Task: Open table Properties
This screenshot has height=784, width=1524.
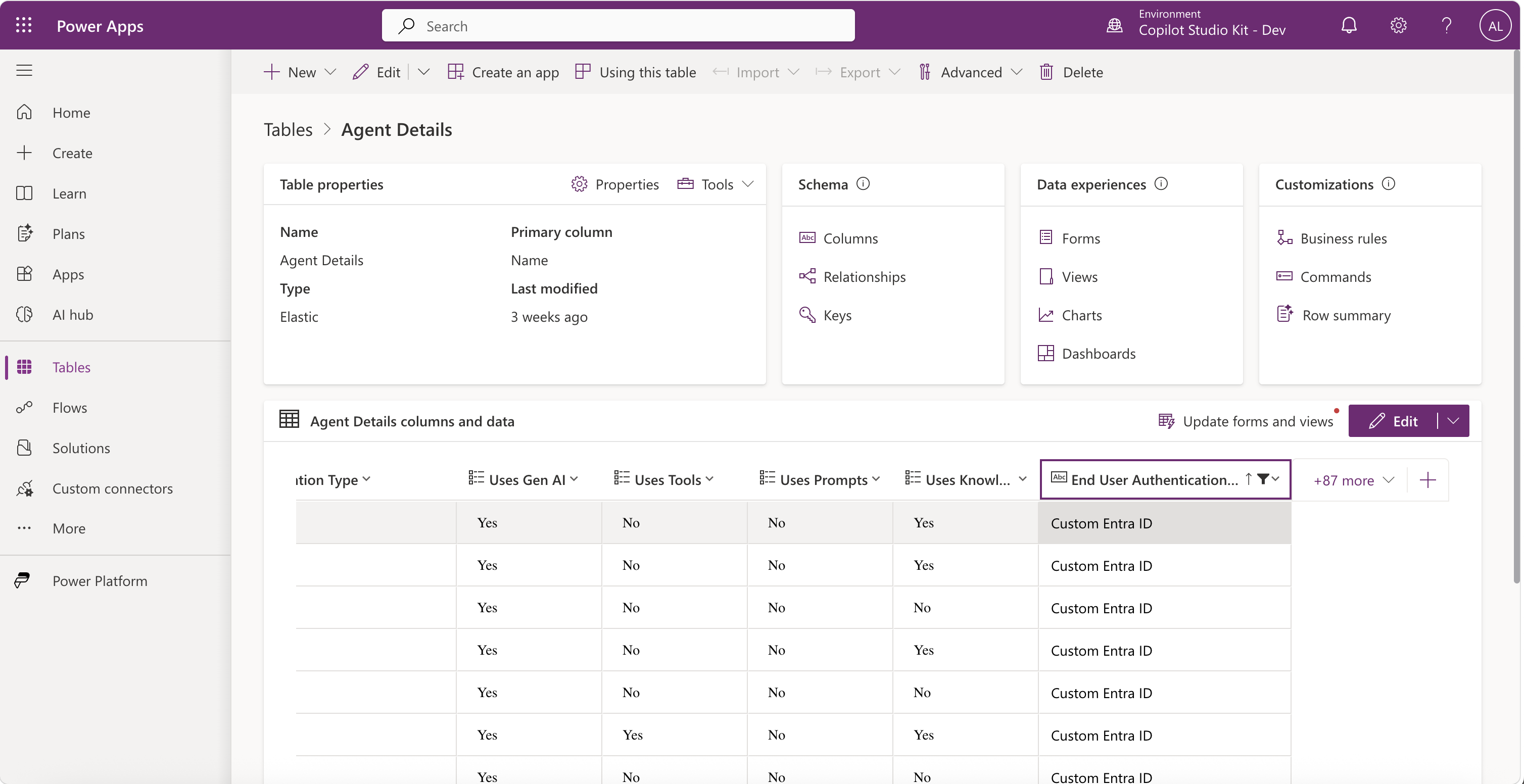Action: point(615,184)
